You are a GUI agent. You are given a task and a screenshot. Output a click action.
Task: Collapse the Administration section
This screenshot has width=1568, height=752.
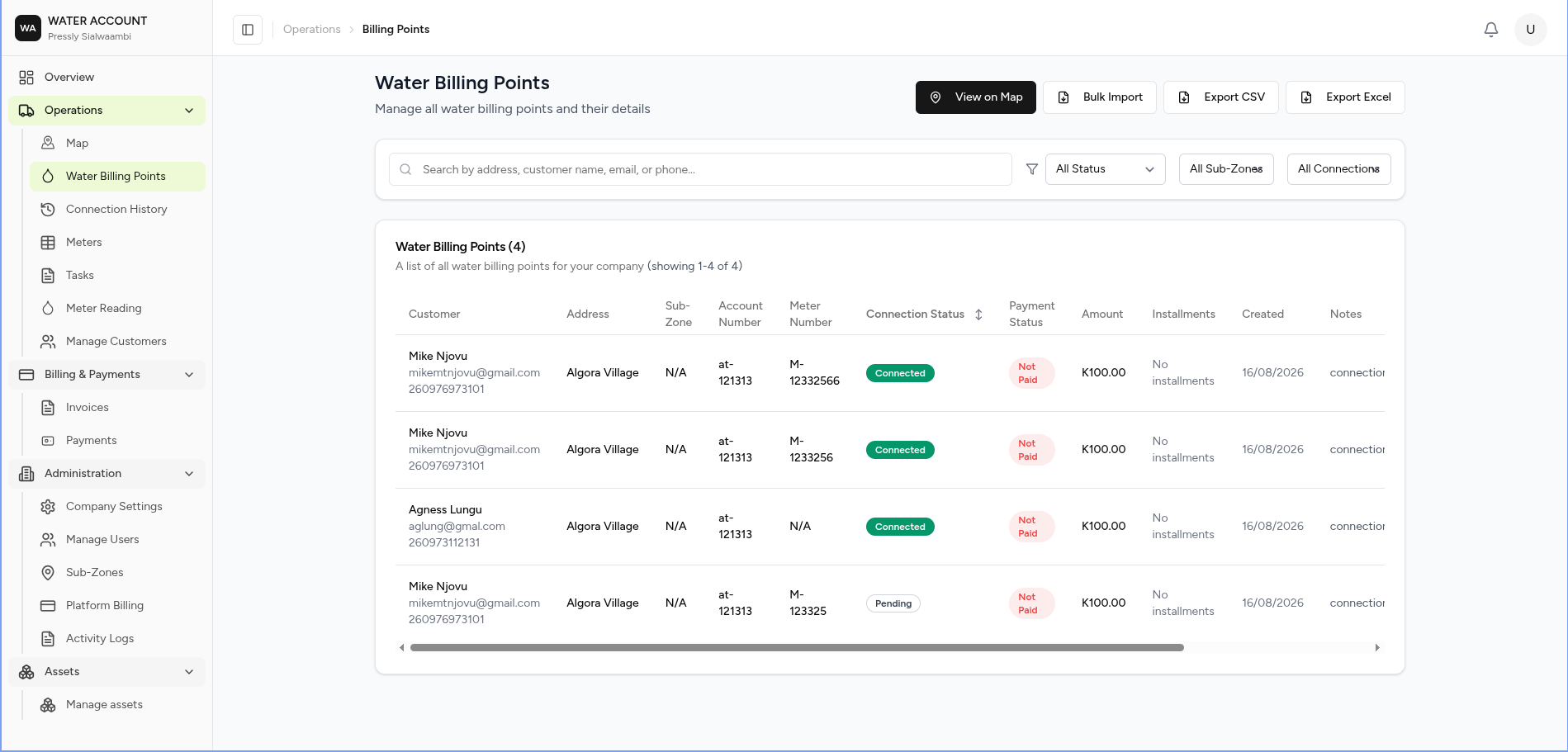pos(107,474)
